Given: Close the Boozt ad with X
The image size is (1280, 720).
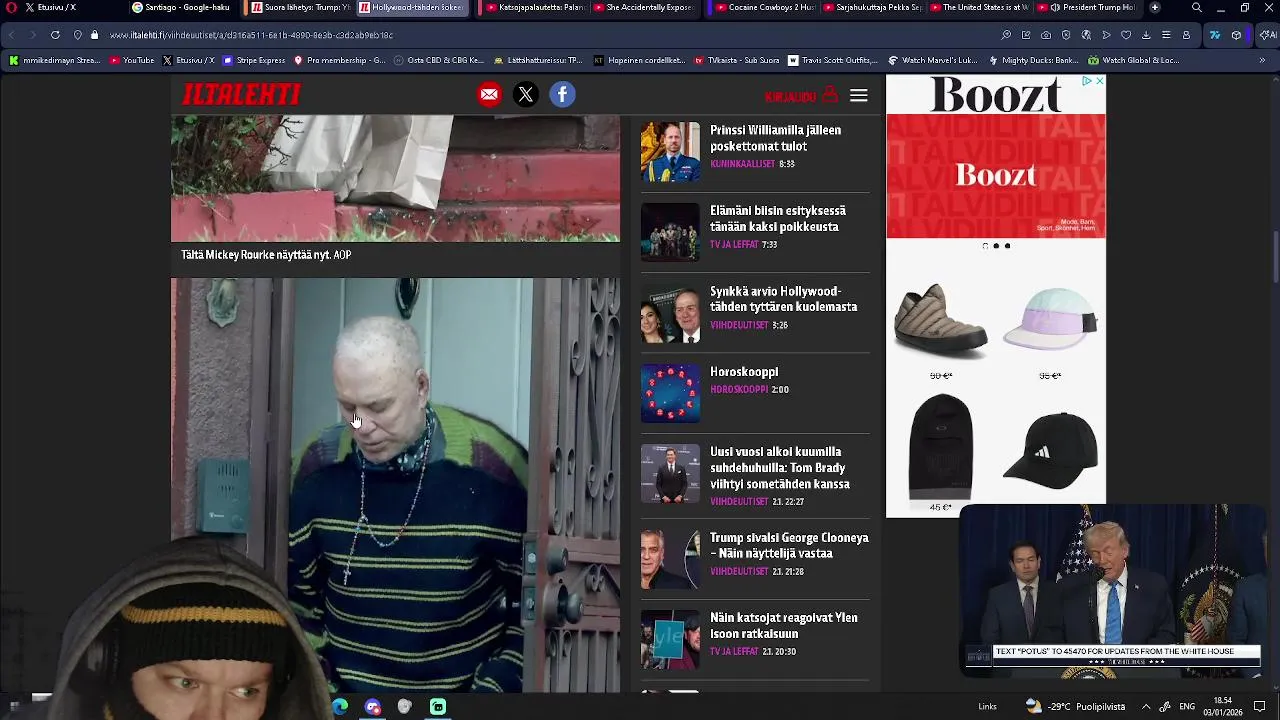Looking at the screenshot, I should [1099, 81].
